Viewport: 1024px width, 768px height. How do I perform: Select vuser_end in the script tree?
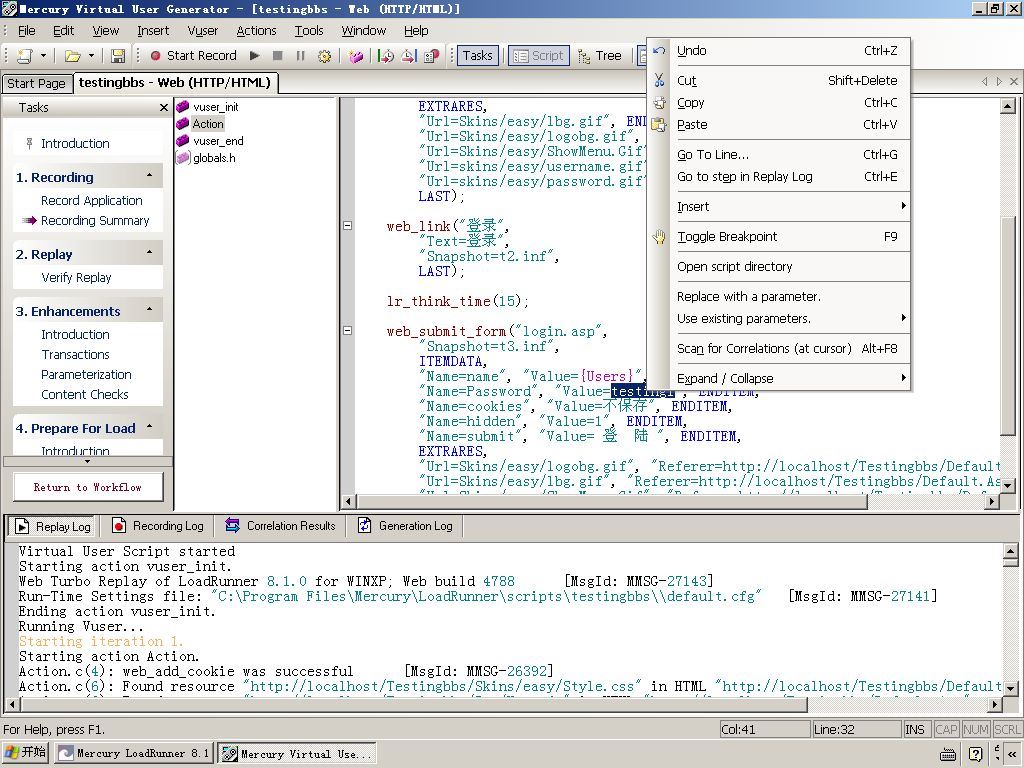218,141
